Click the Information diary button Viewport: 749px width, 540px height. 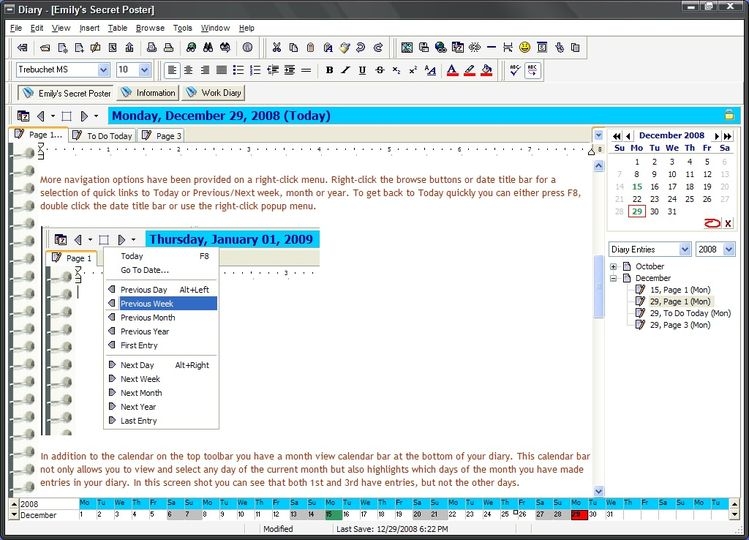click(148, 93)
